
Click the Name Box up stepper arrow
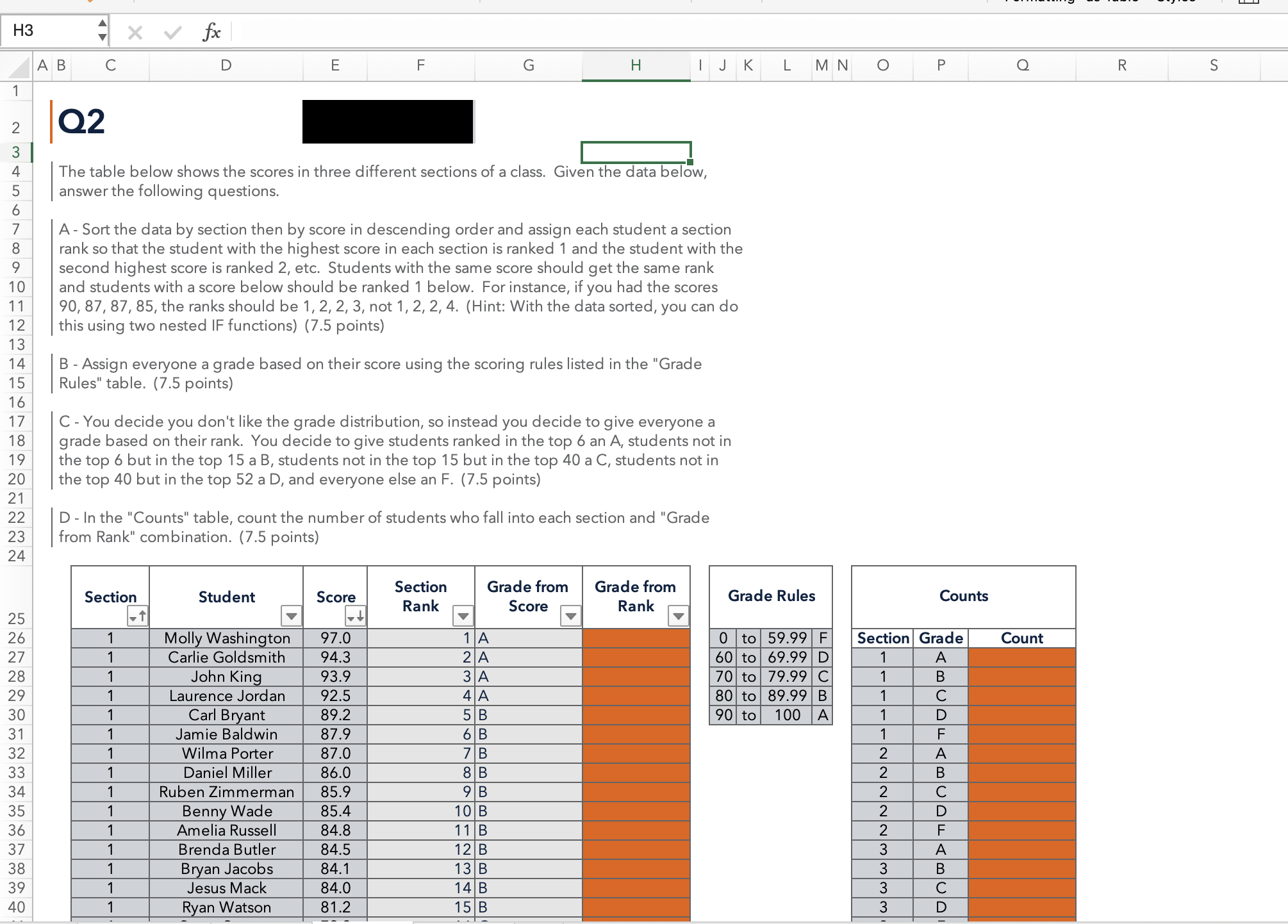click(103, 24)
